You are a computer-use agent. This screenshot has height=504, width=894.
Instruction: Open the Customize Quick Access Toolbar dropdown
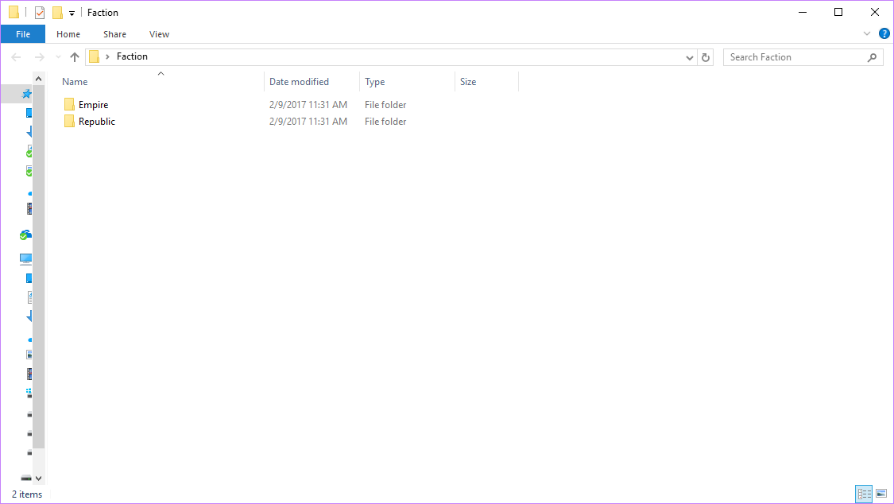72,13
